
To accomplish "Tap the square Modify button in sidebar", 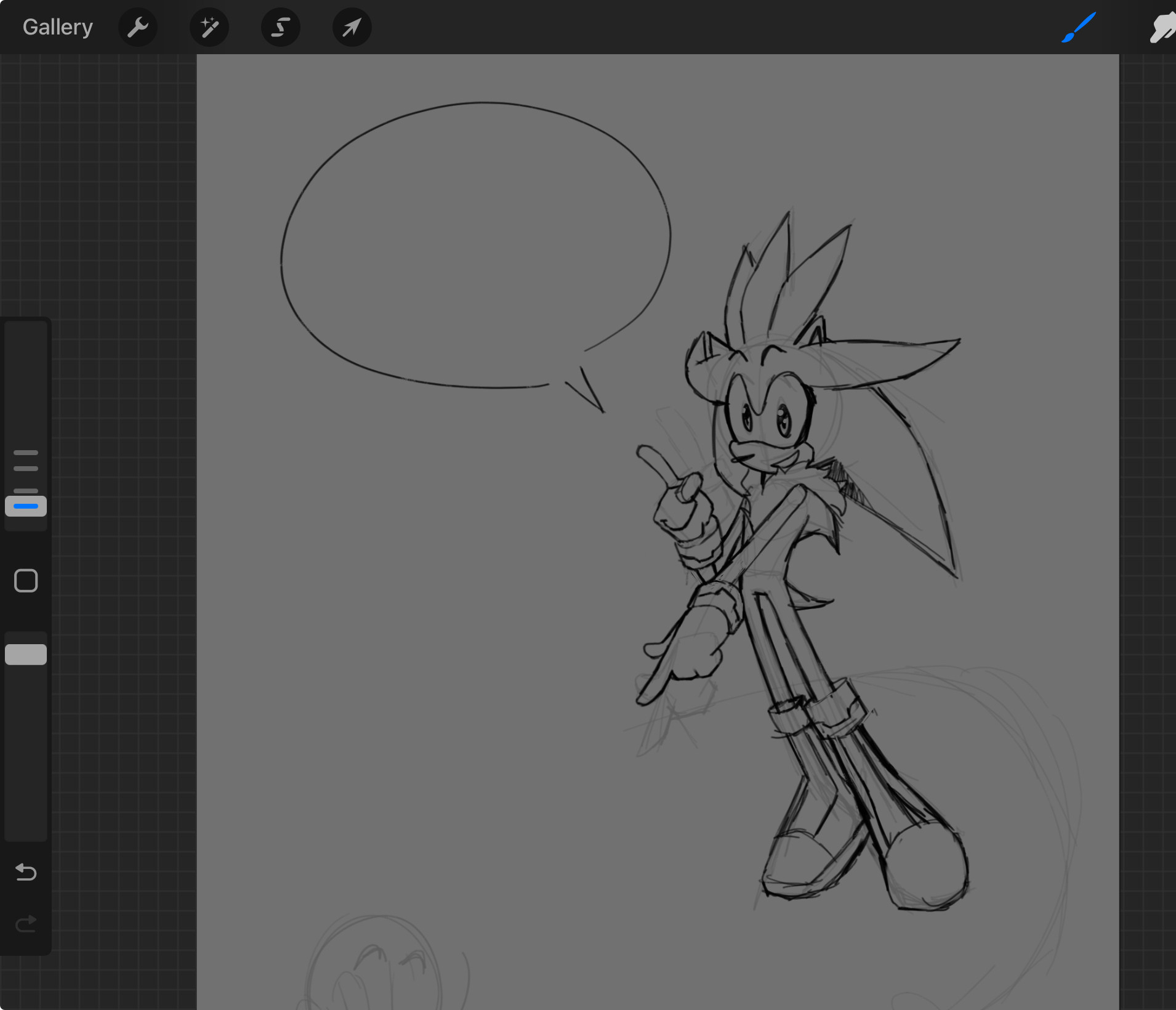I will pyautogui.click(x=26, y=581).
